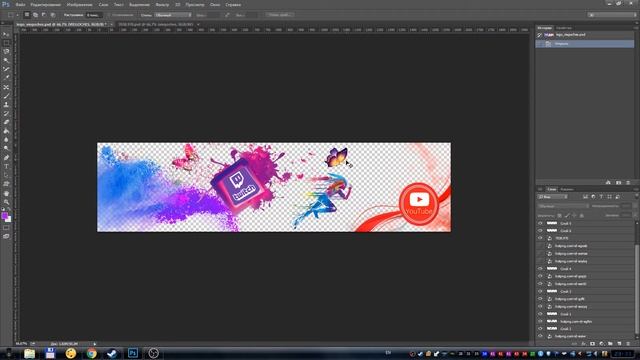Select the Eyedropper tool
This screenshot has width=640, height=360.
[6, 78]
